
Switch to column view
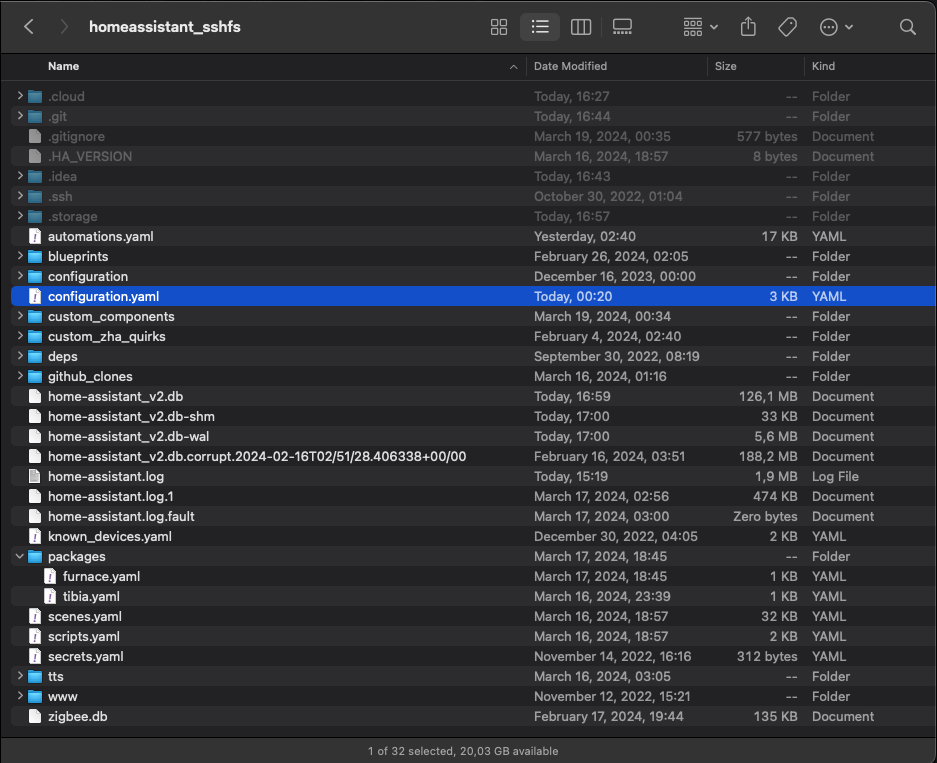tap(581, 27)
